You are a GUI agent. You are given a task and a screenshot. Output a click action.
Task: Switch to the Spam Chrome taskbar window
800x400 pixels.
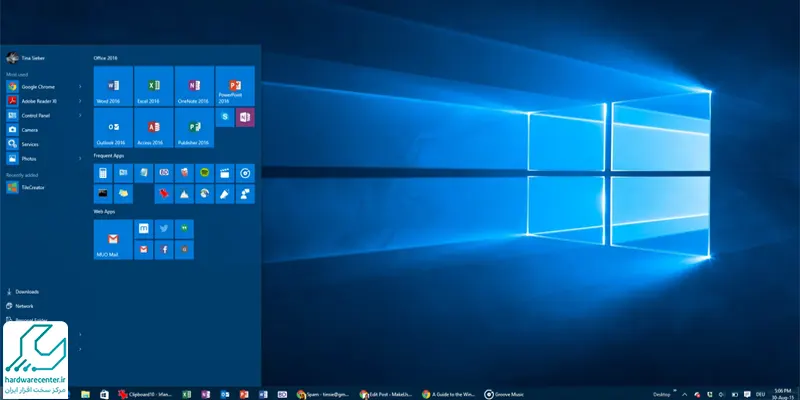pyautogui.click(x=323, y=394)
